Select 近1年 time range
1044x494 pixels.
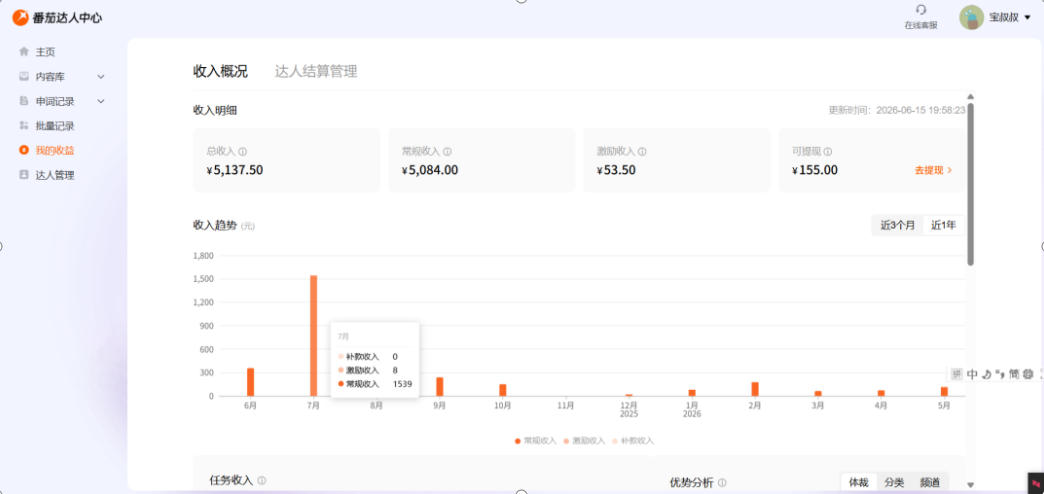(943, 225)
